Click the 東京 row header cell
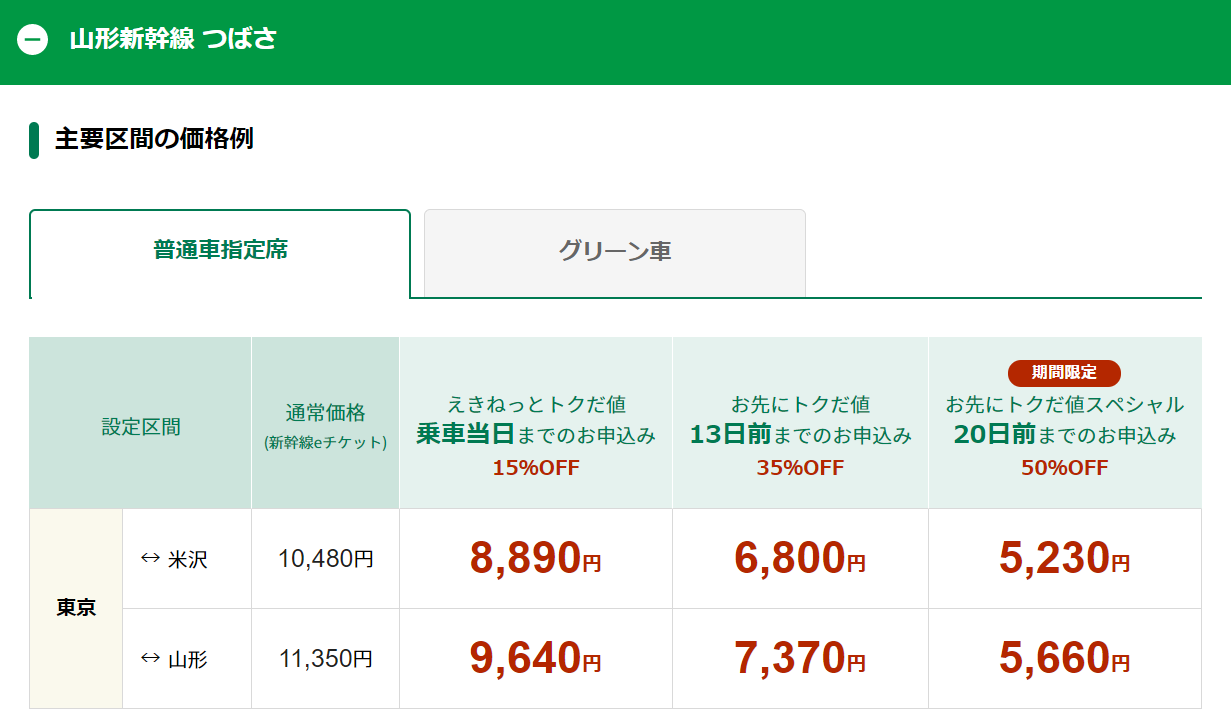 pos(76,608)
